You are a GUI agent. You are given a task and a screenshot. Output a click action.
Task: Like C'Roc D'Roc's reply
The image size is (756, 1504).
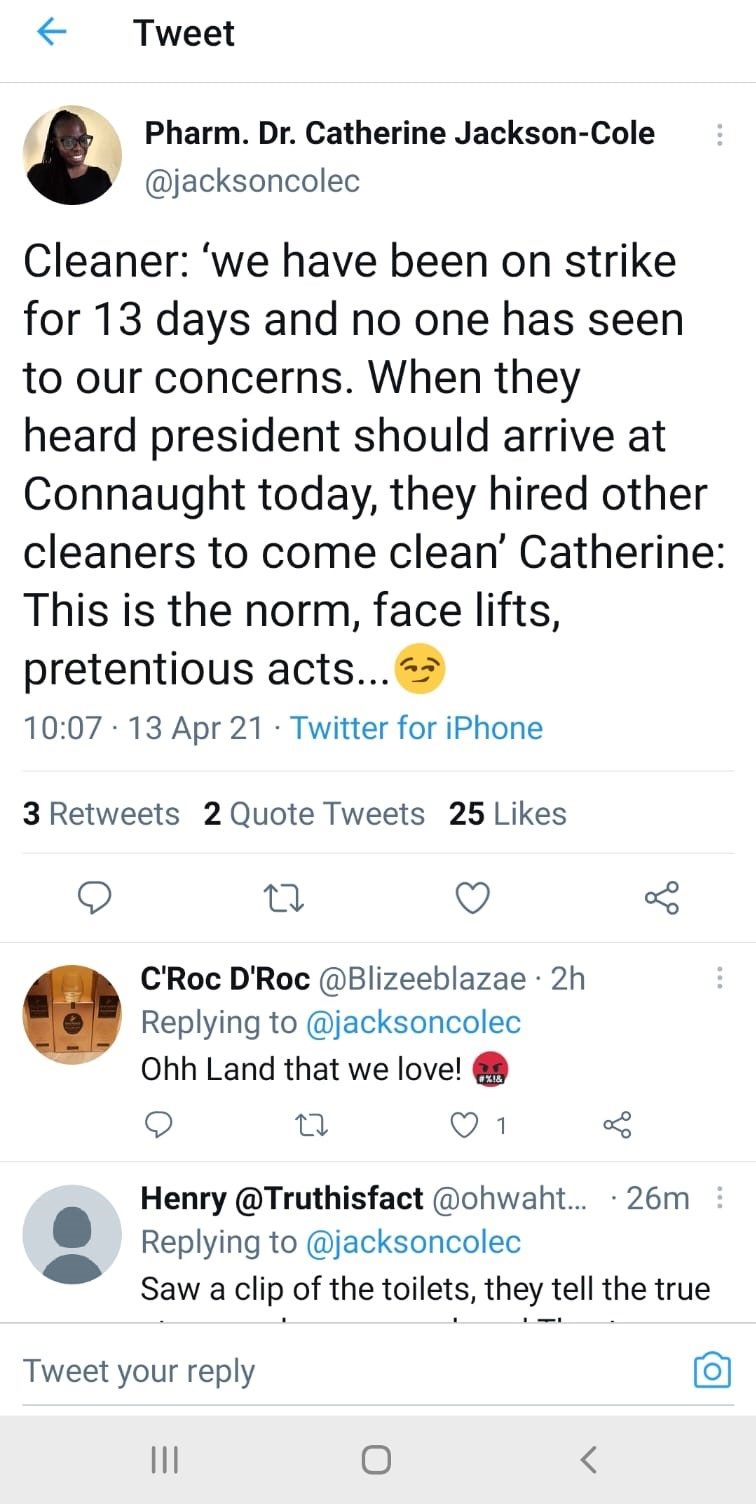coord(465,1126)
